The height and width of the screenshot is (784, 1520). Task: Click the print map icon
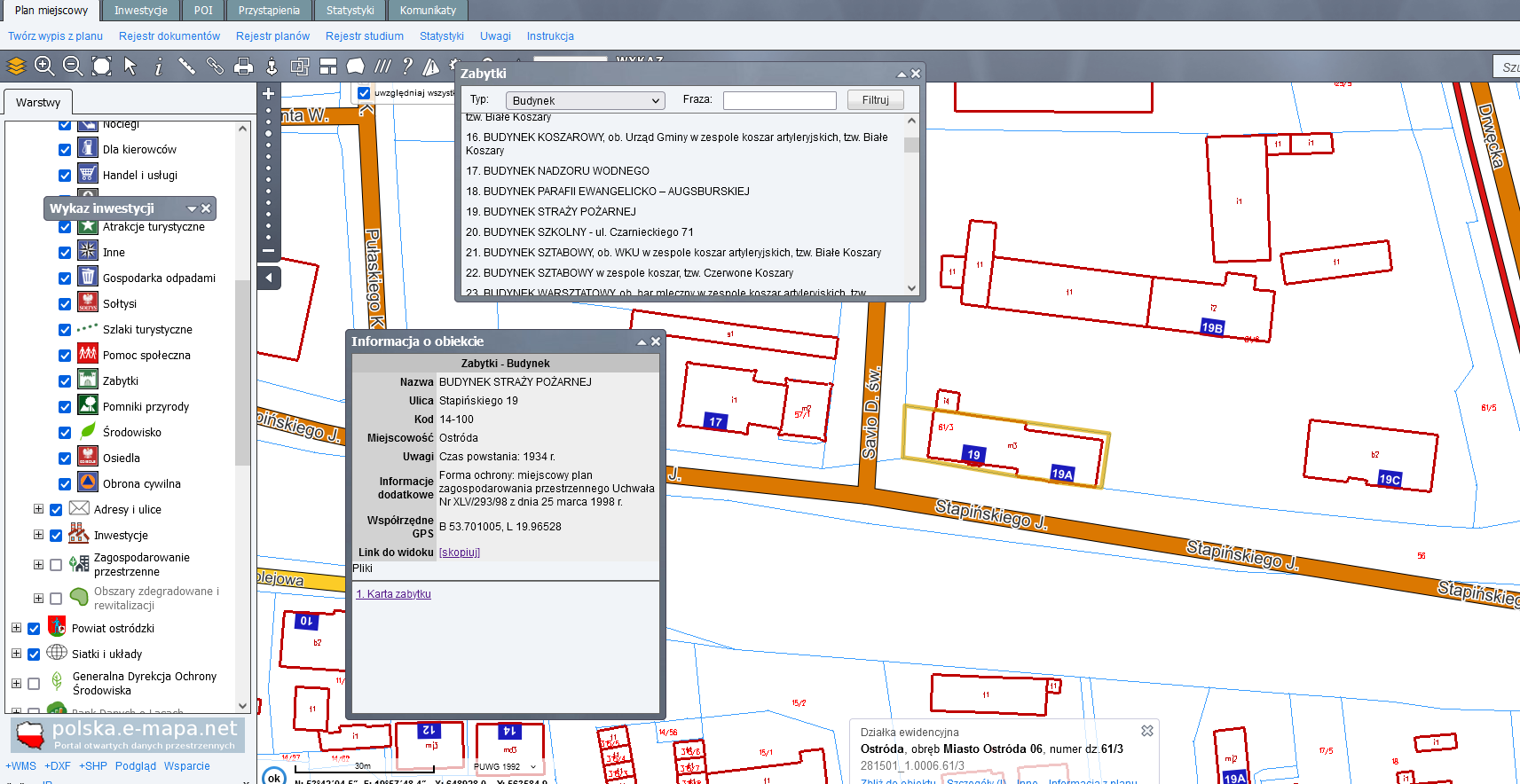[243, 67]
